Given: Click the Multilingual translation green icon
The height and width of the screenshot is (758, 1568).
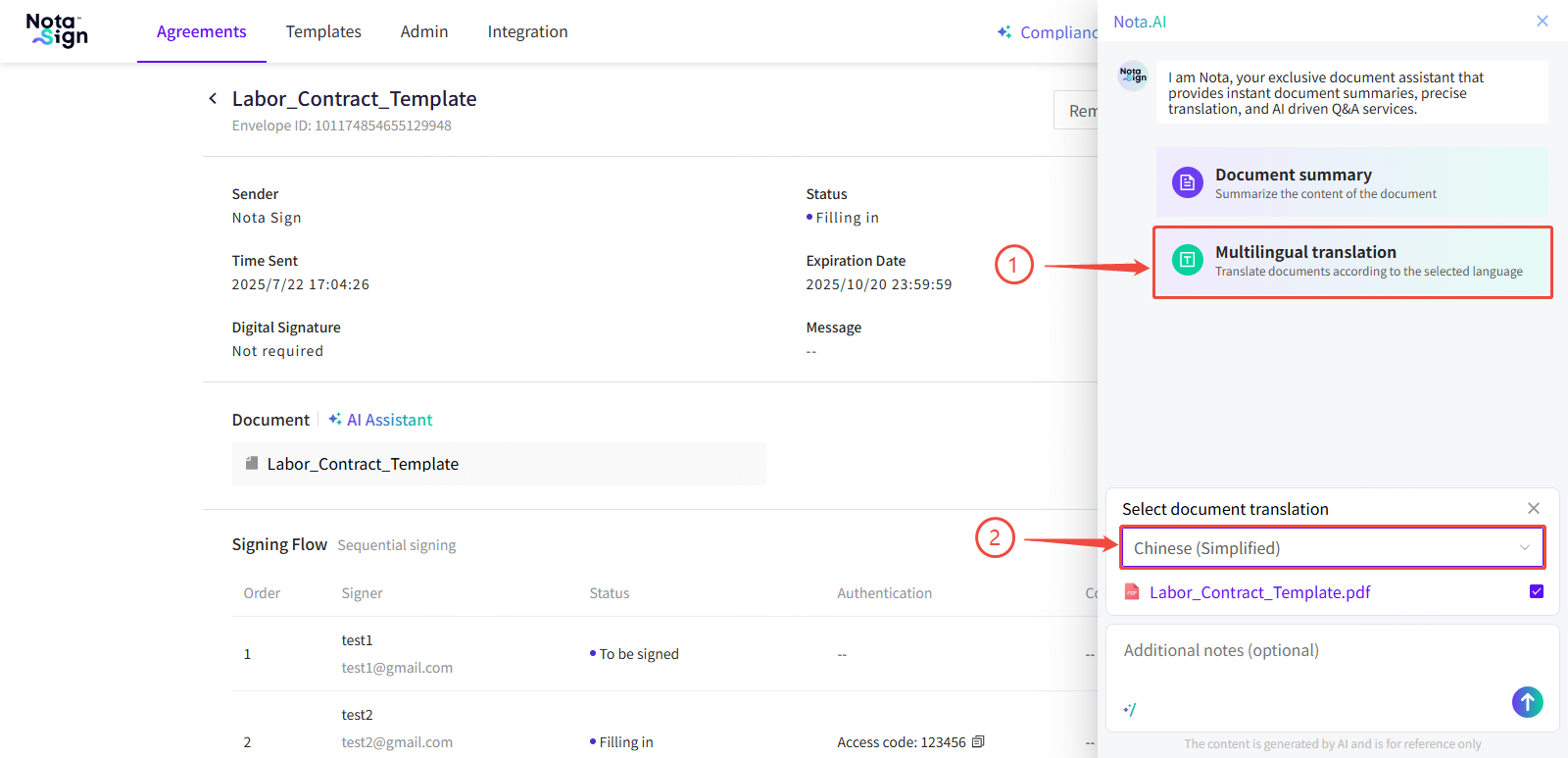Looking at the screenshot, I should 1187,260.
